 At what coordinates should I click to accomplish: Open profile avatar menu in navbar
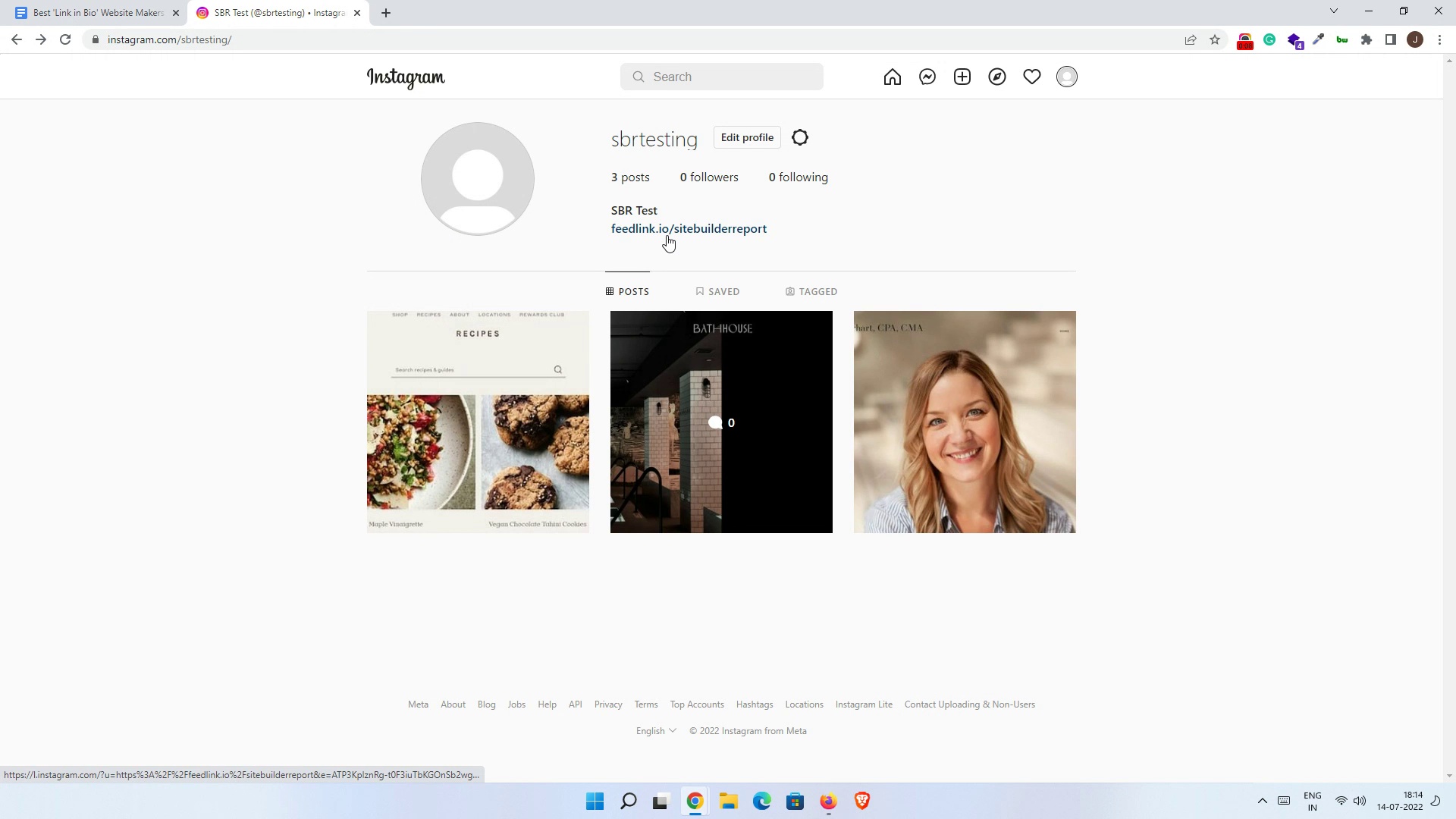[x=1066, y=77]
